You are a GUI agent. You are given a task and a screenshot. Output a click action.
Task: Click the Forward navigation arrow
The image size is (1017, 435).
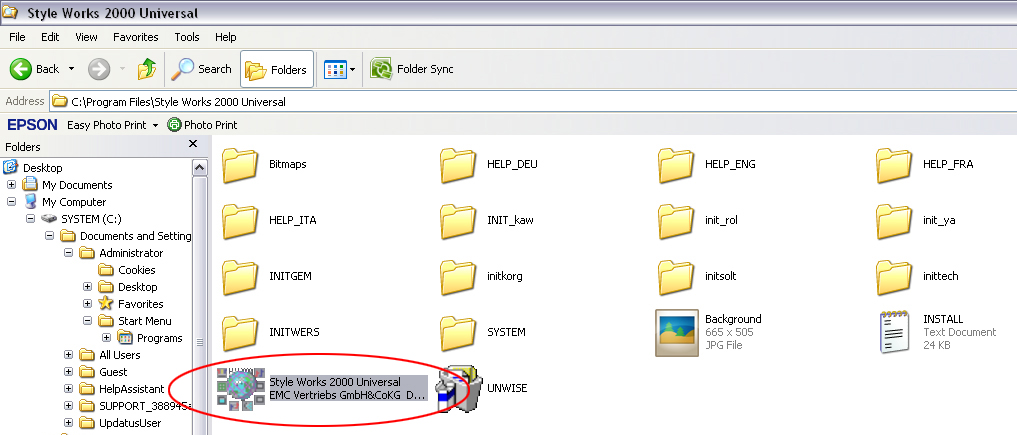99,69
